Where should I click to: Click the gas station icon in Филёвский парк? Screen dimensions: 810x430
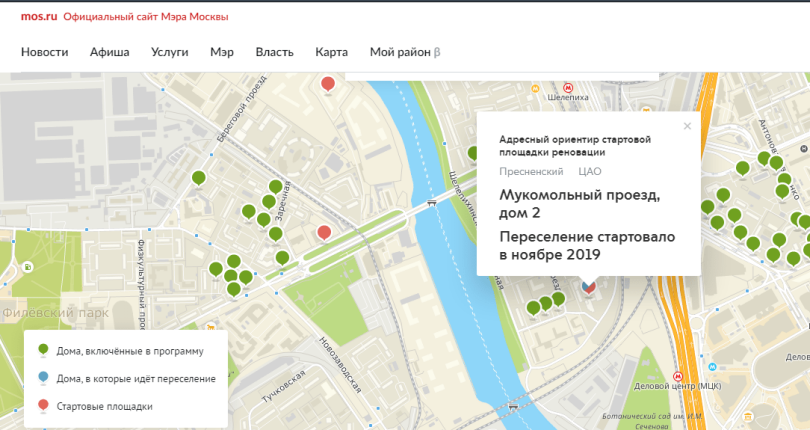pyautogui.click(x=27, y=267)
